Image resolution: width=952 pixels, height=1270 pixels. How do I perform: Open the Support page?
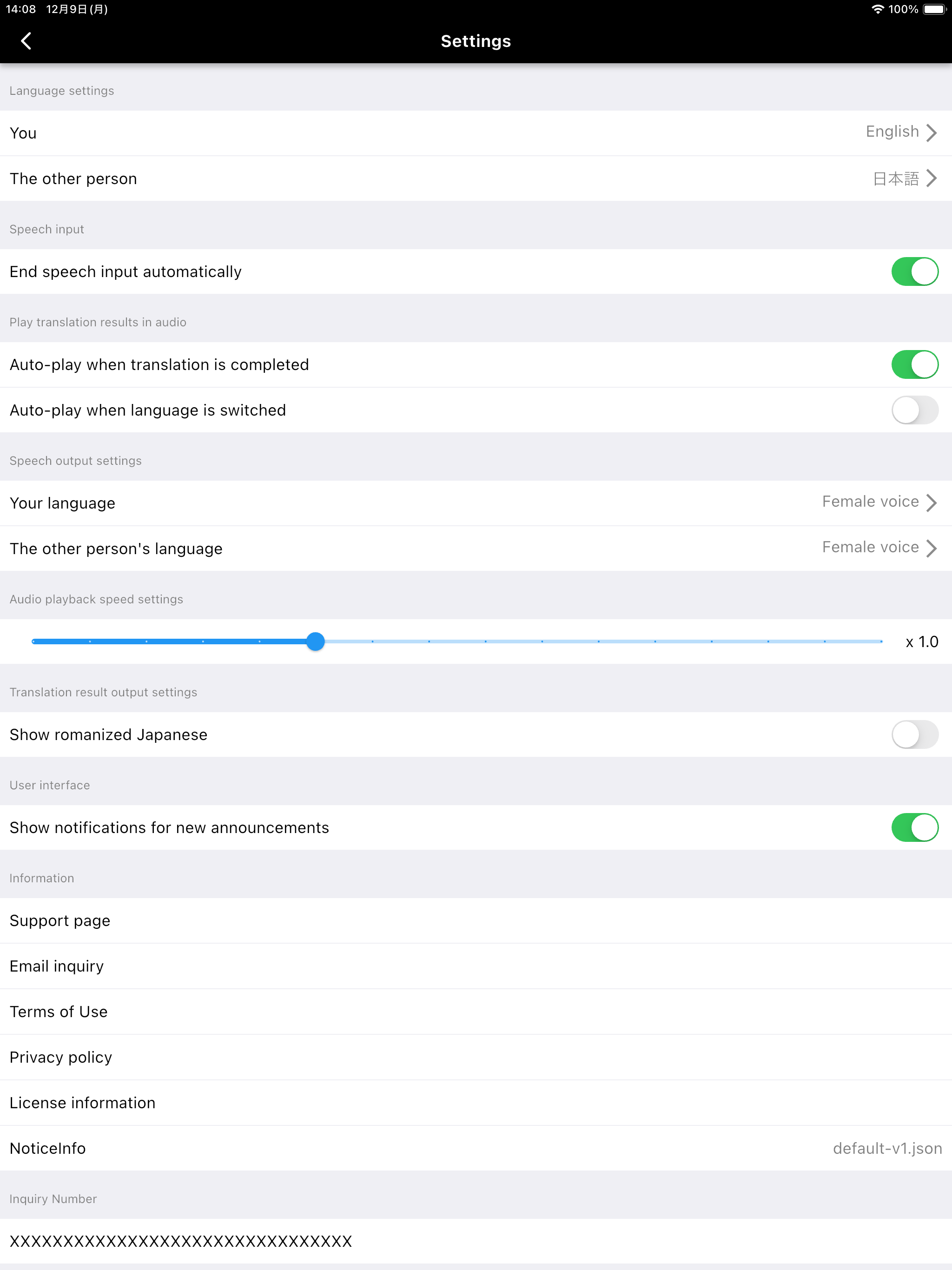point(476,920)
